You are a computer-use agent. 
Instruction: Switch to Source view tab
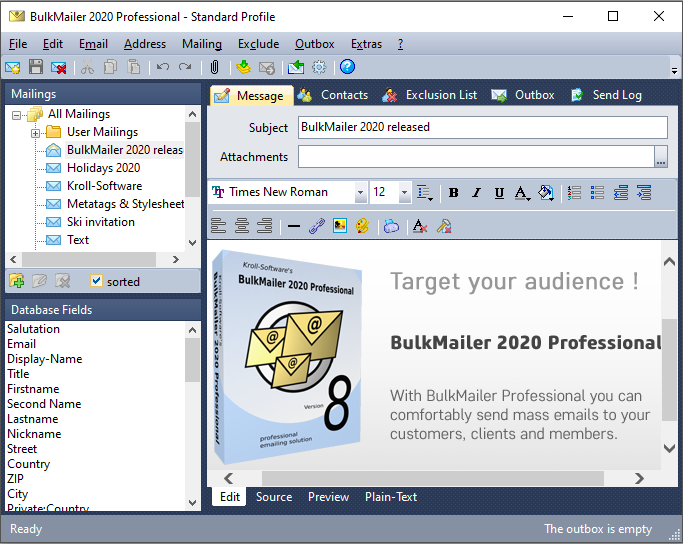pos(274,497)
